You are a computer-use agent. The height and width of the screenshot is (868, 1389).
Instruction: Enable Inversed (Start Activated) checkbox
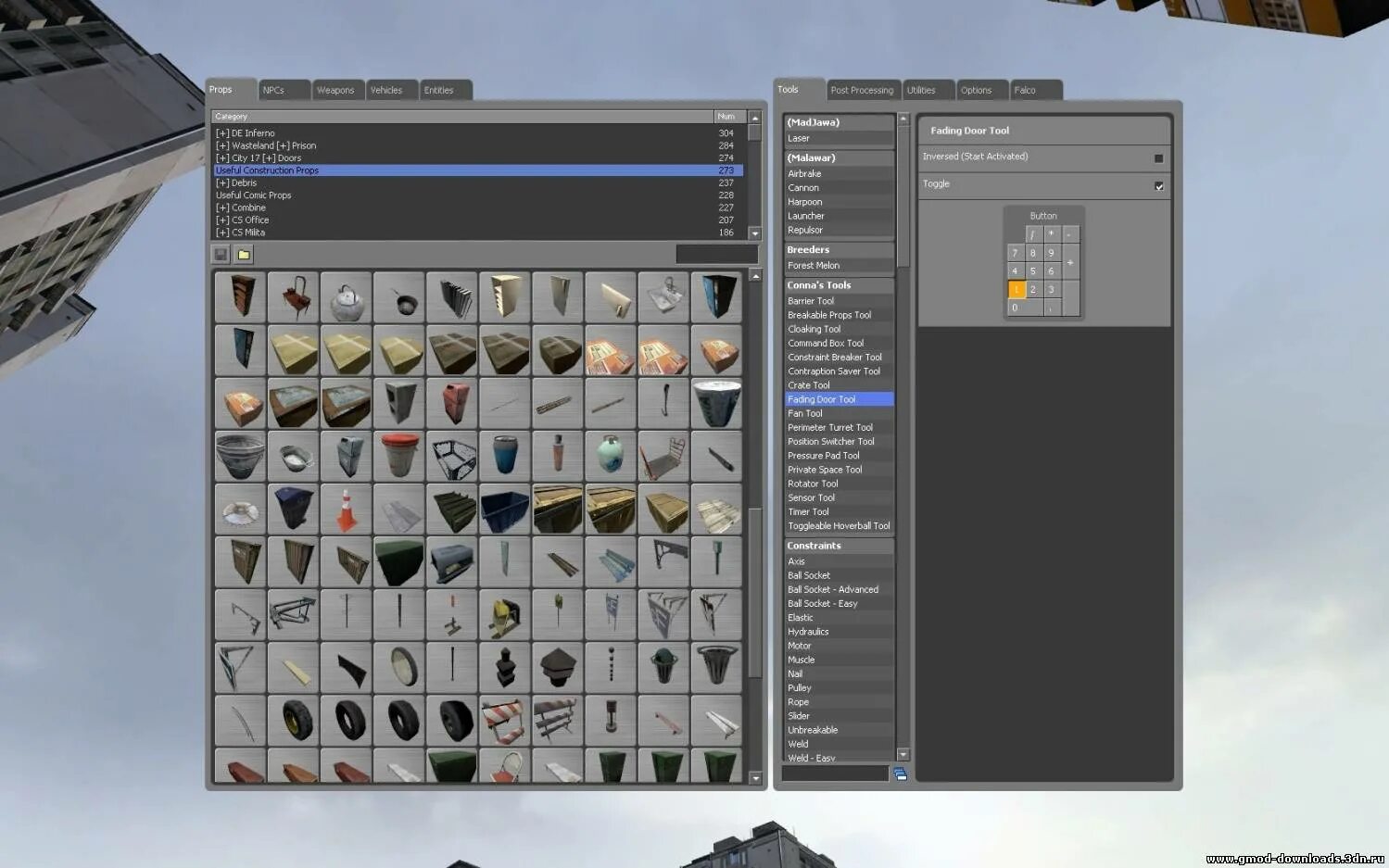pyautogui.click(x=1158, y=158)
